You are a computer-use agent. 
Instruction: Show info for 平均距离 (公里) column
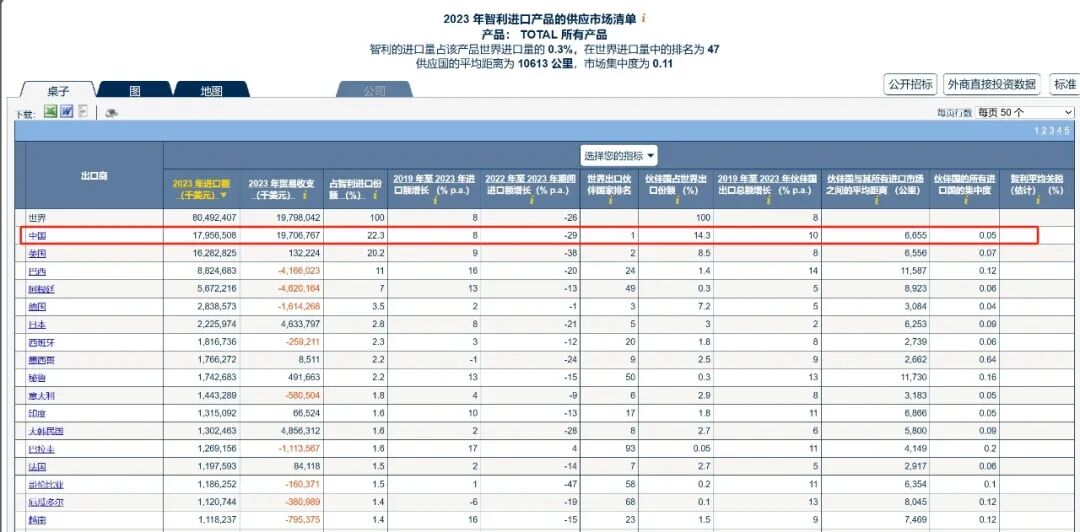click(x=876, y=200)
